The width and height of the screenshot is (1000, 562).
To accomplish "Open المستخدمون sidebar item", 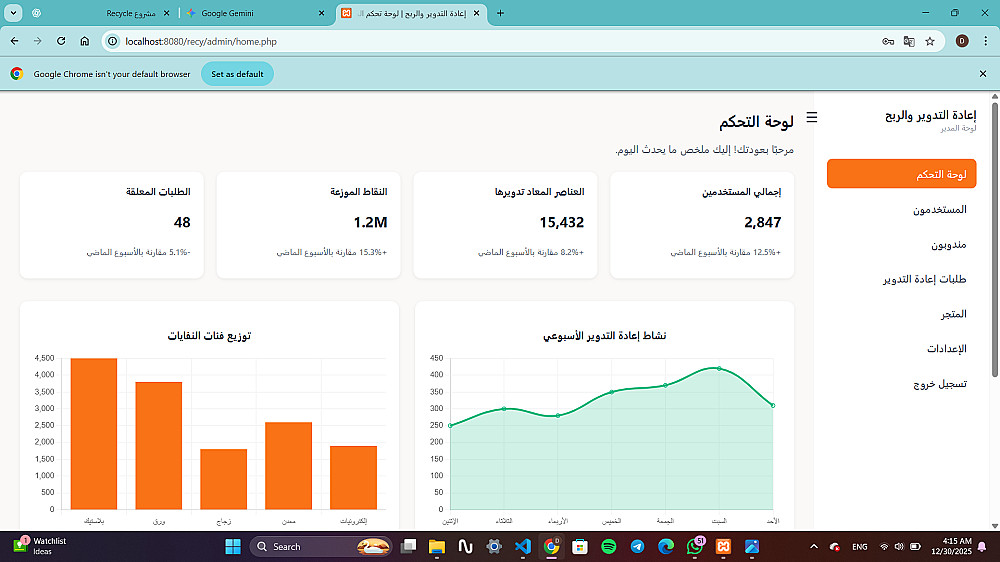I will (x=939, y=209).
